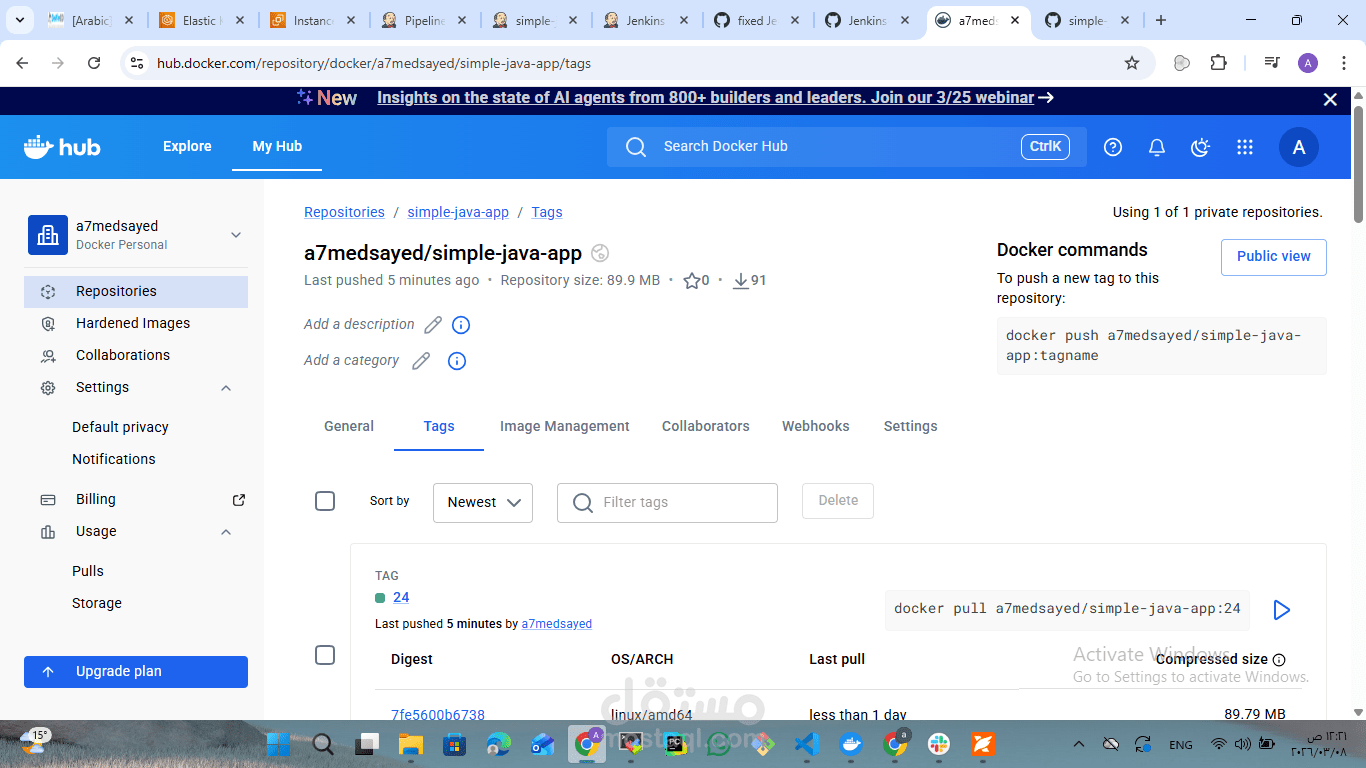Open the Pipeline browser tab

pyautogui.click(x=424, y=20)
